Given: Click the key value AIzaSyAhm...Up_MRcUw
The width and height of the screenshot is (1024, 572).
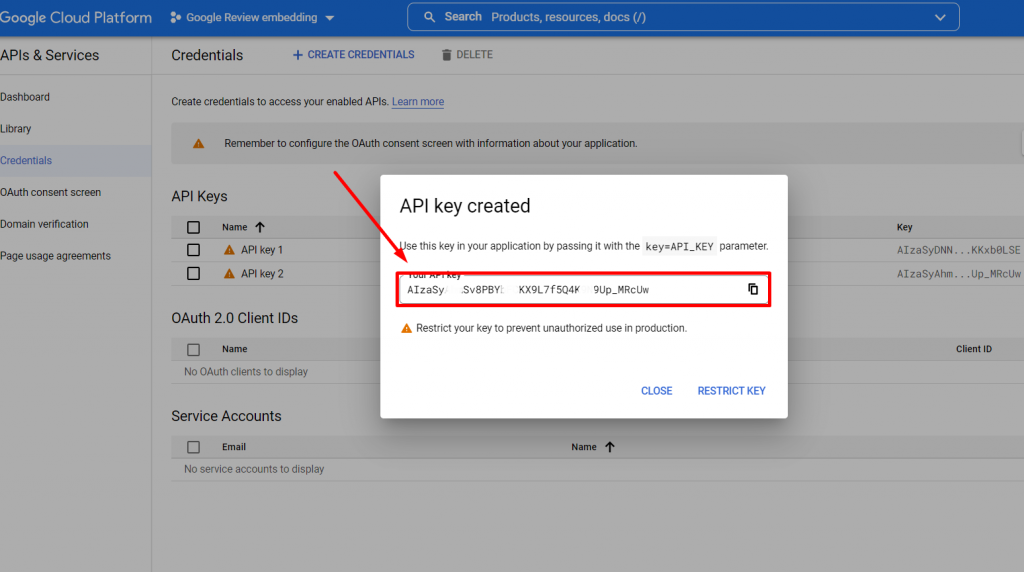Looking at the screenshot, I should point(958,274).
